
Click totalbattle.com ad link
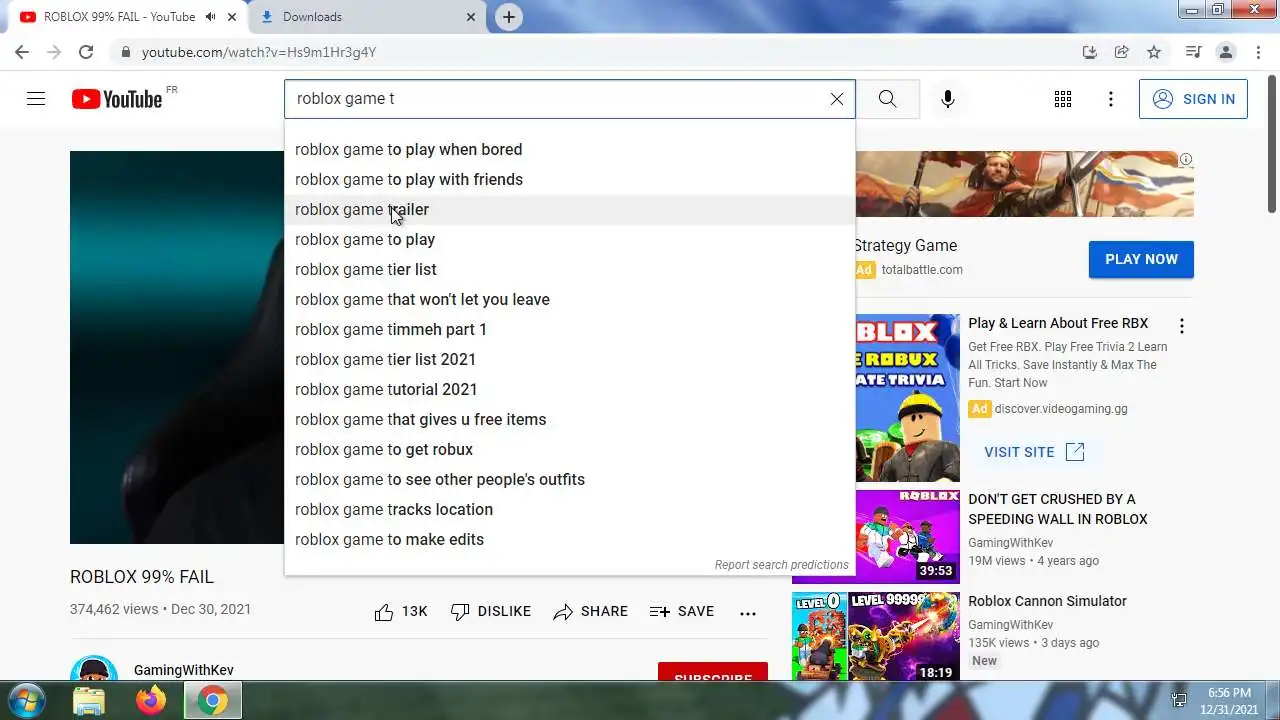tap(922, 270)
